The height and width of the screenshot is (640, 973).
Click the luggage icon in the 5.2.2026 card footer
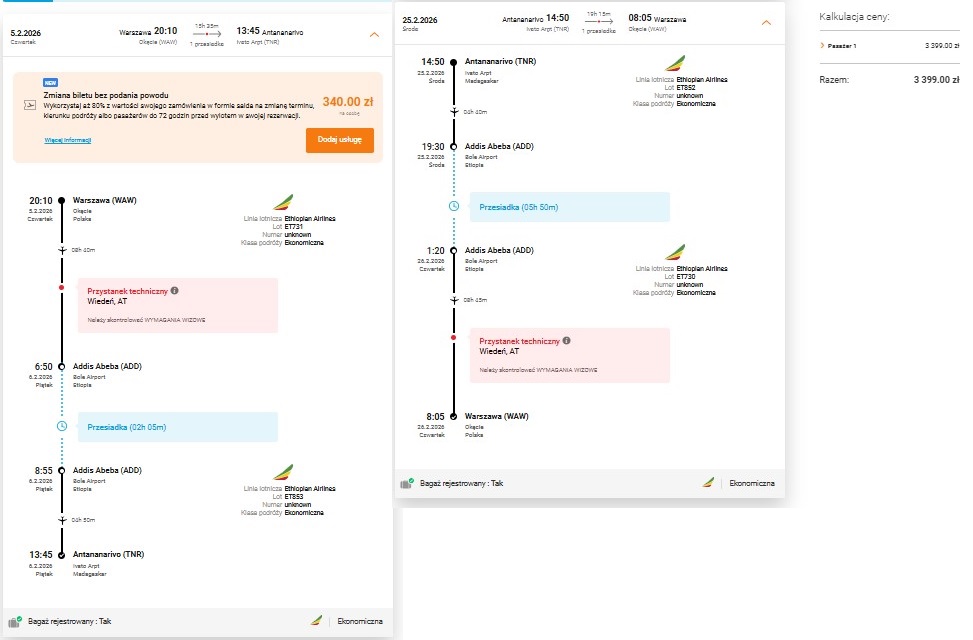click(x=15, y=621)
